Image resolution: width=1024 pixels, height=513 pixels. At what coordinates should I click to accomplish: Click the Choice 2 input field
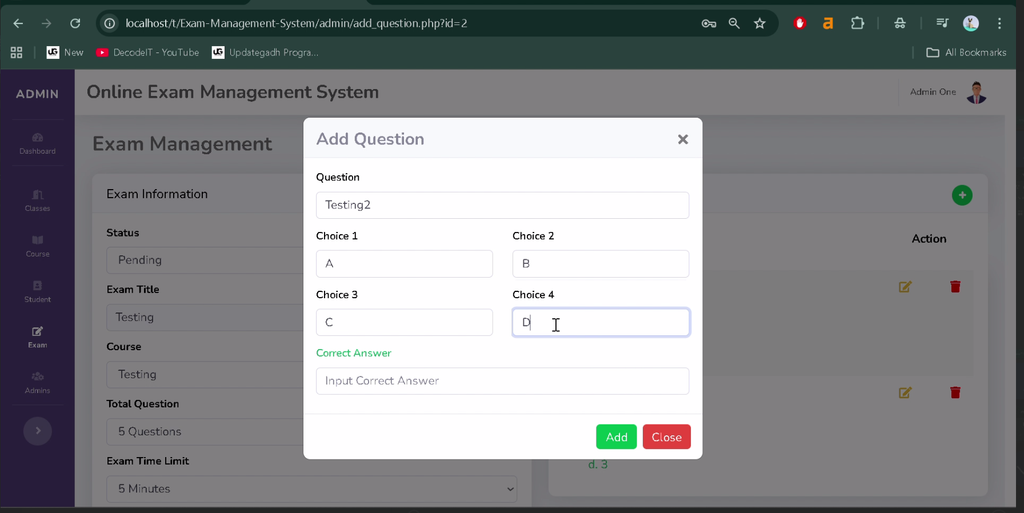point(600,264)
